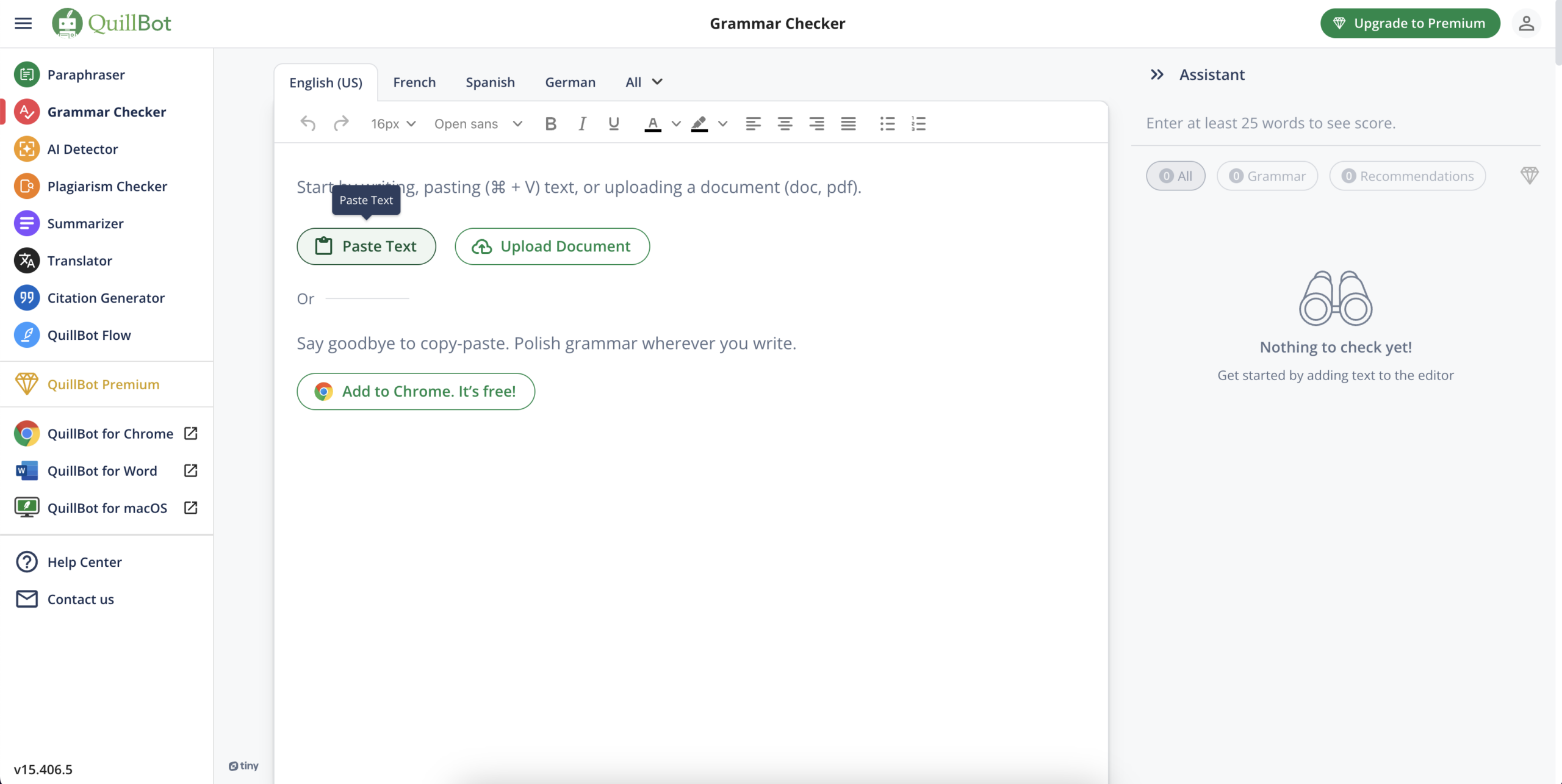The image size is (1562, 784).
Task: Click the AI Detector sidebar icon
Action: [27, 148]
